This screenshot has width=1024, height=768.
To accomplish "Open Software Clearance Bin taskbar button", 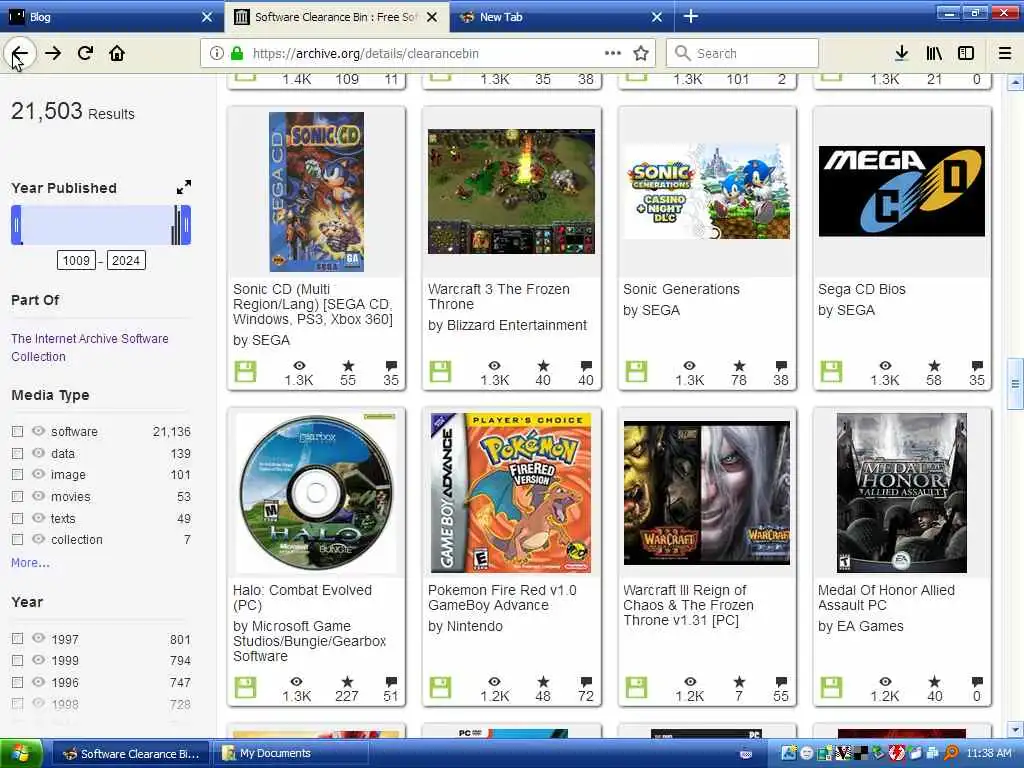I will pyautogui.click(x=131, y=754).
